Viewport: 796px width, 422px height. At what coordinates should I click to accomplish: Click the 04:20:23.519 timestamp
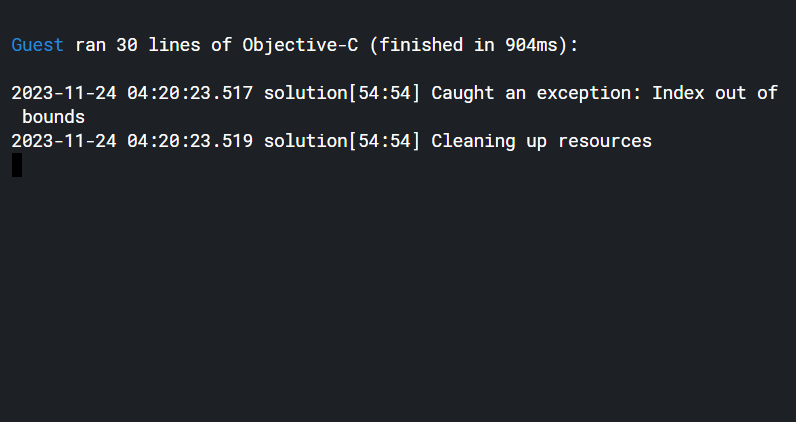[190, 141]
